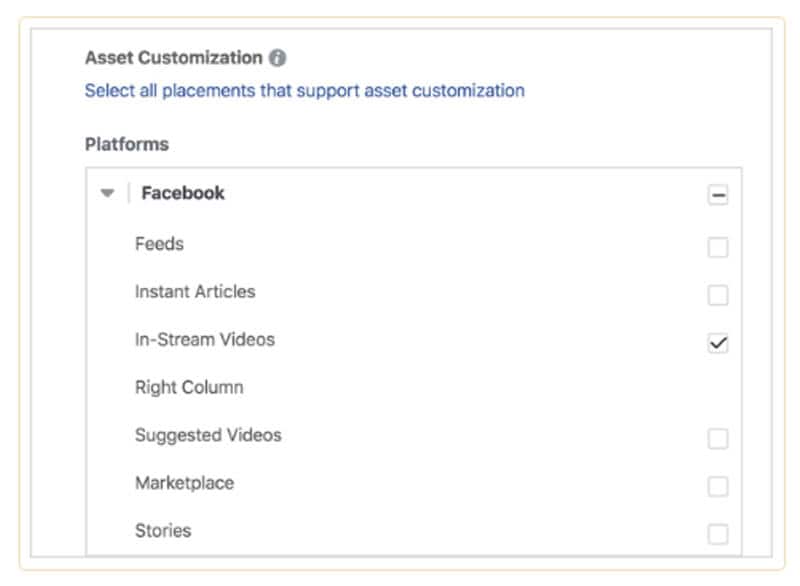Collapse the Facebook platform section triangle
Screen dimensions: 800x586
tap(108, 194)
